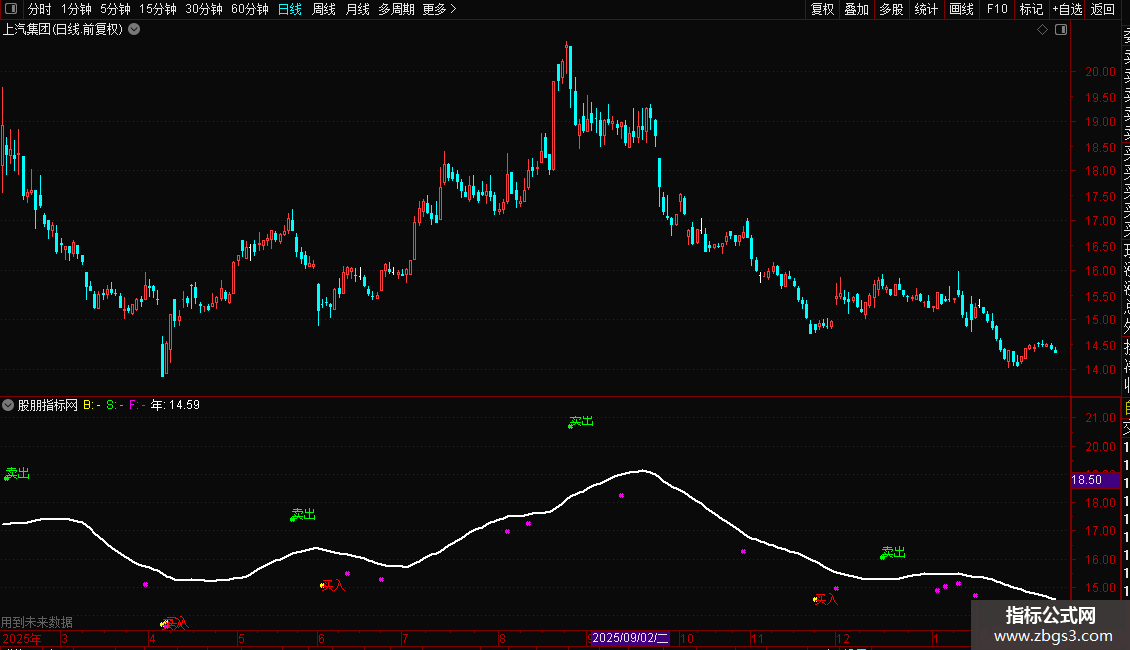The height and width of the screenshot is (650, 1130).
Task: Activate the 画线 drawing tool
Action: [961, 9]
